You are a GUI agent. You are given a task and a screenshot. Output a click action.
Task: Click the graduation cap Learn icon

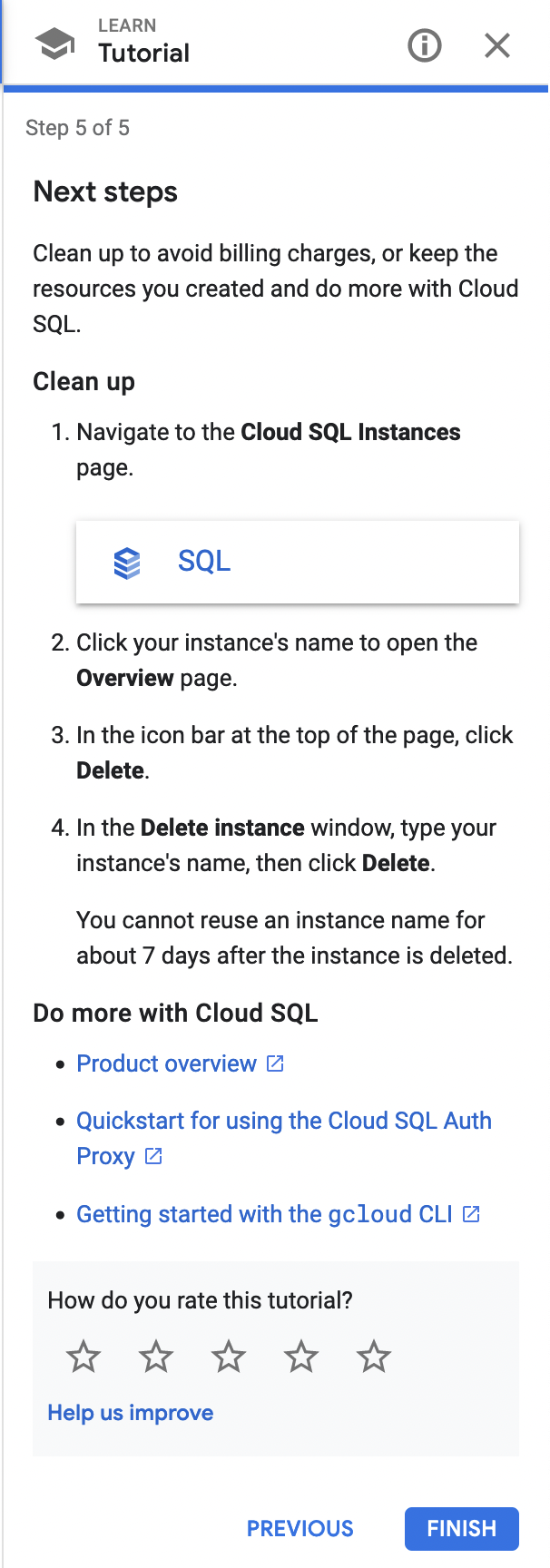coord(54,44)
